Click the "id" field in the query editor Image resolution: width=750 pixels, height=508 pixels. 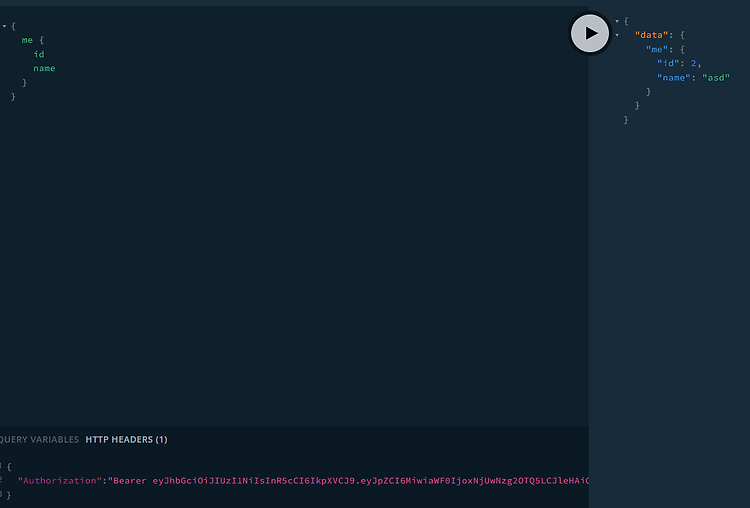coord(39,54)
